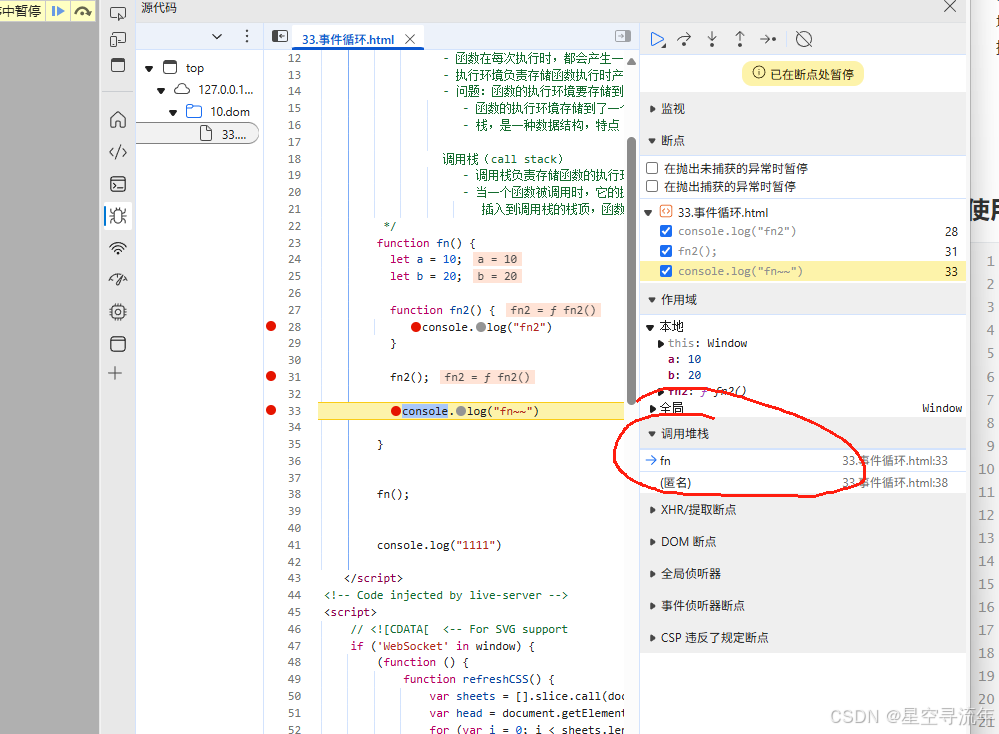This screenshot has height=734, width=999.
Task: Collapse the 本地 local scope
Action: tap(650, 327)
